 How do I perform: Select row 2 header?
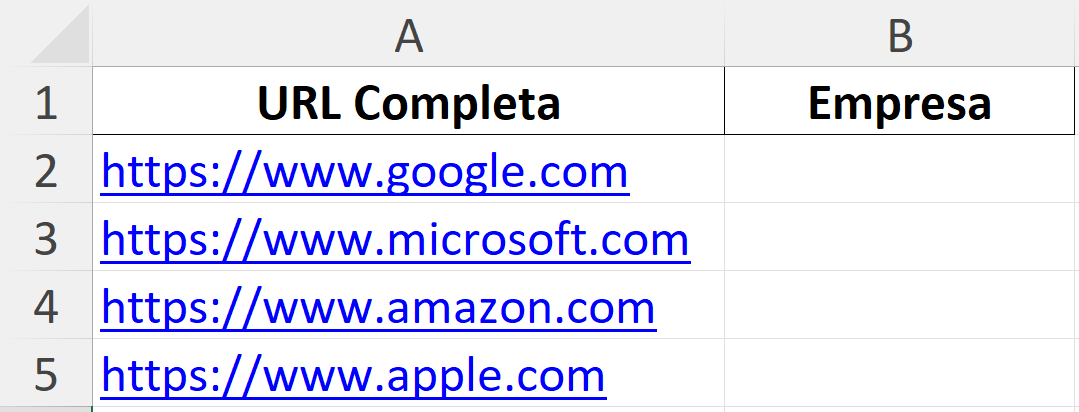click(x=46, y=170)
